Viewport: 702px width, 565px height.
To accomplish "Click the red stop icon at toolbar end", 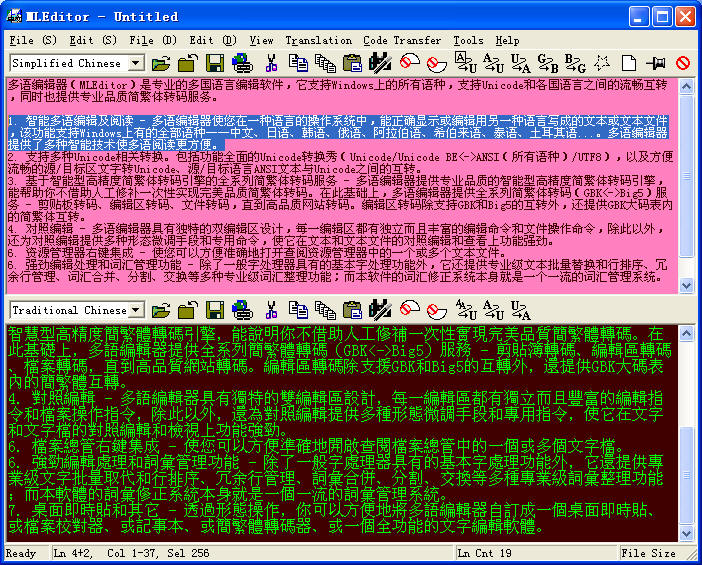I will 683,63.
